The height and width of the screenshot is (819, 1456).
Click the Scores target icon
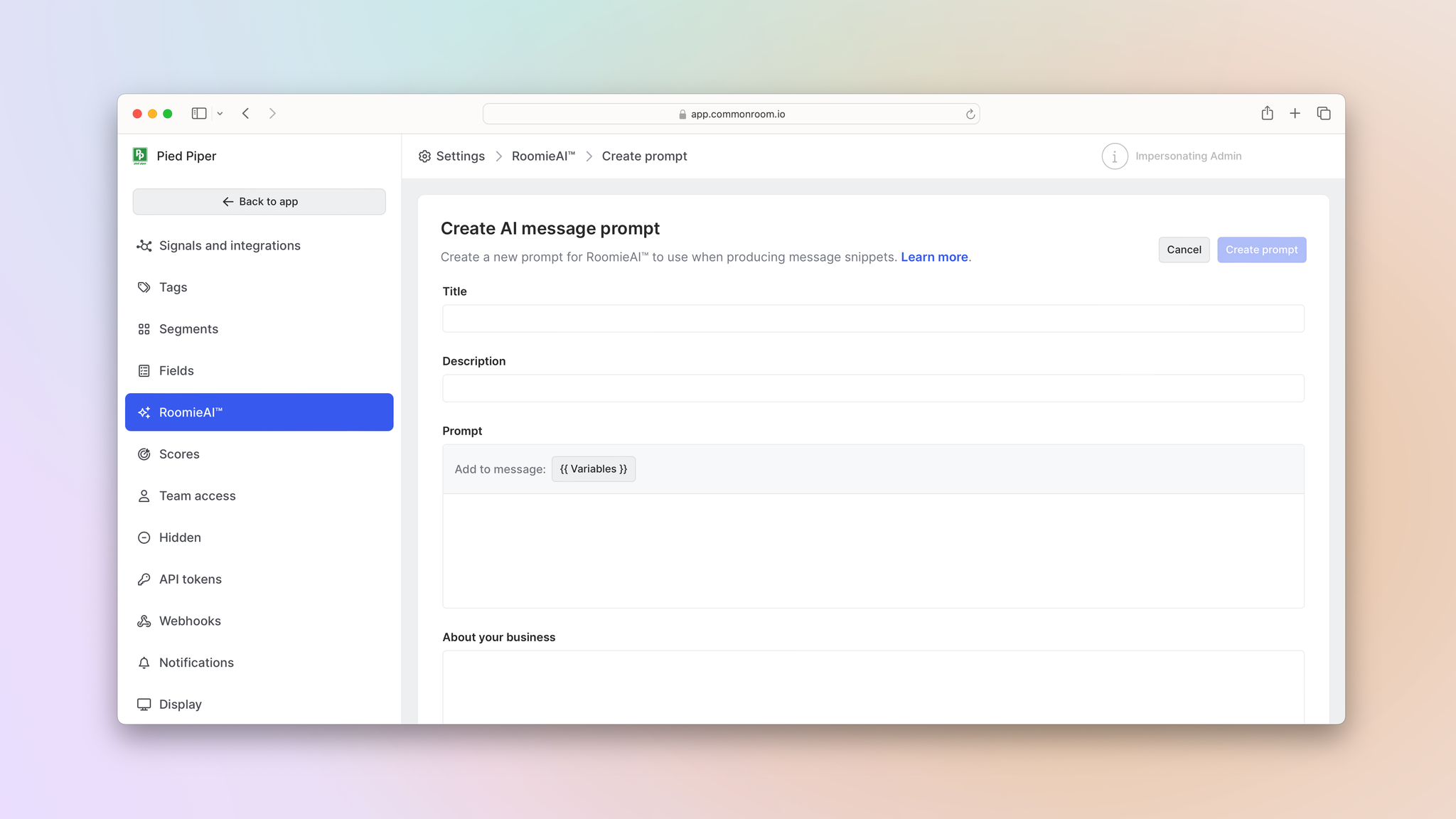click(x=144, y=454)
